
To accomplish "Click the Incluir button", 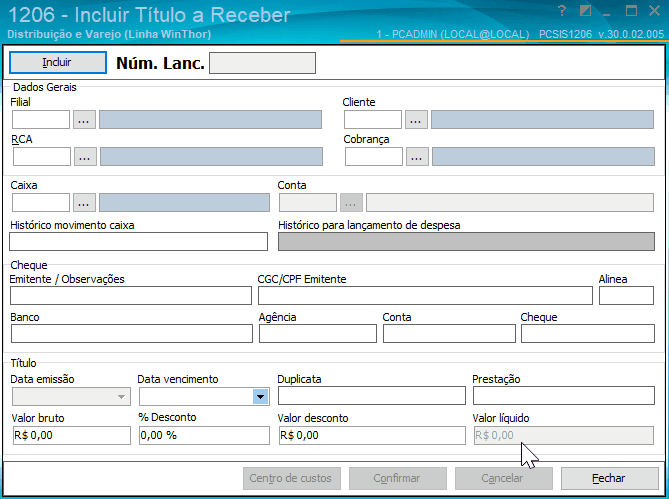I will 58,63.
